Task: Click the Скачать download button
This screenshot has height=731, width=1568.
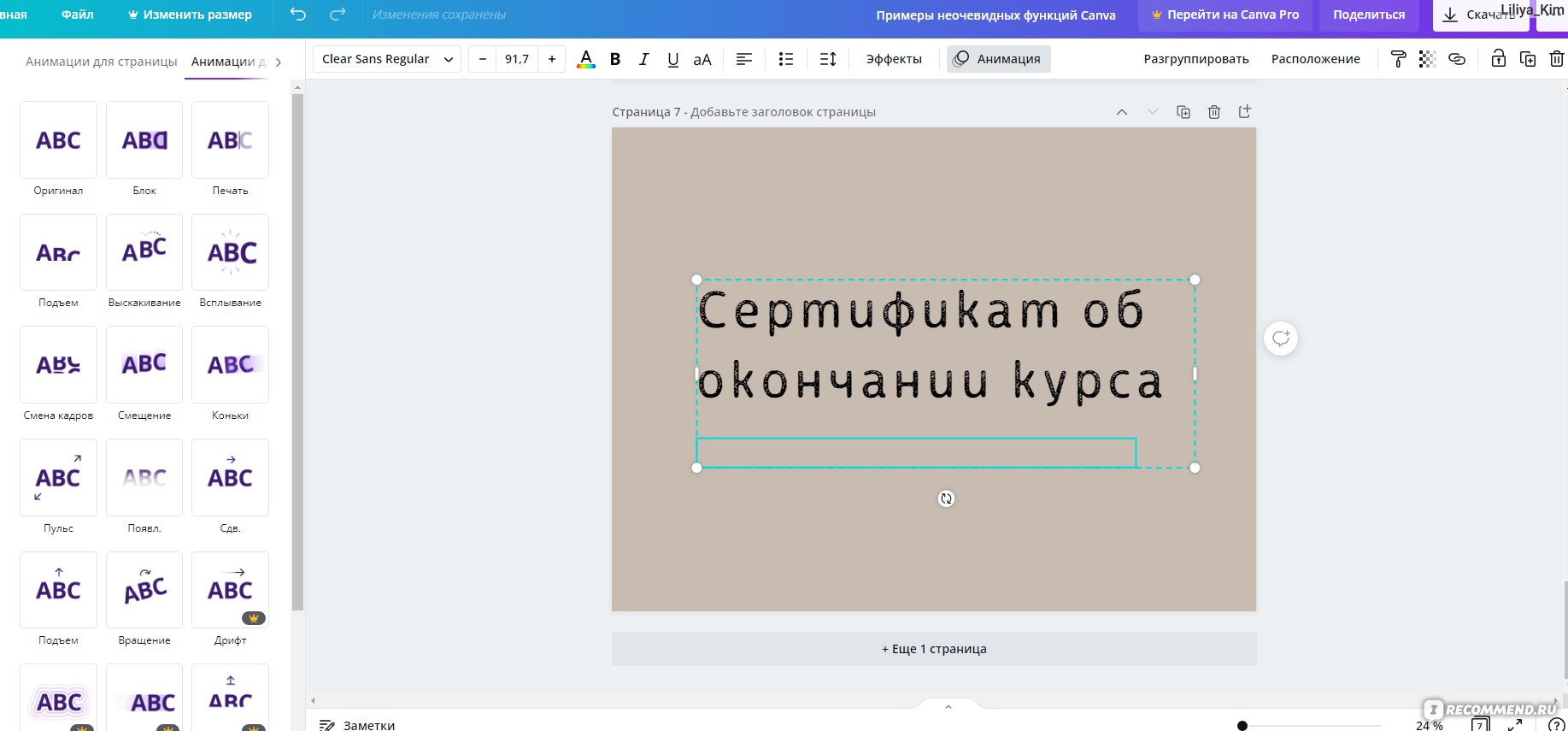Action: (x=1481, y=15)
